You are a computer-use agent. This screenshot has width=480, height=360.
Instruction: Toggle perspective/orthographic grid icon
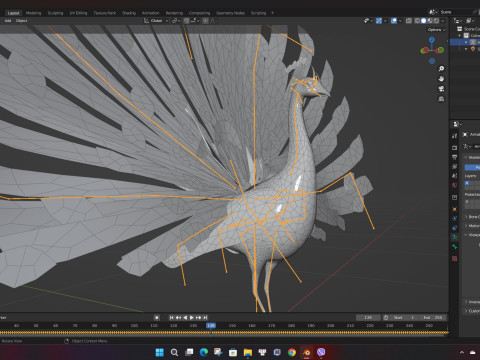[x=441, y=99]
